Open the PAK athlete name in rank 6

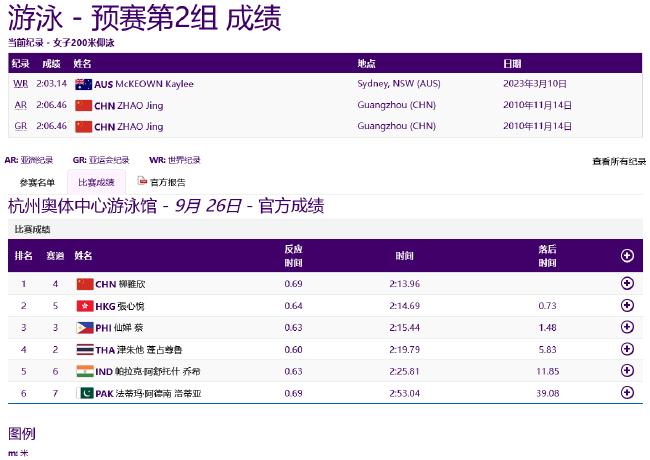coord(148,393)
